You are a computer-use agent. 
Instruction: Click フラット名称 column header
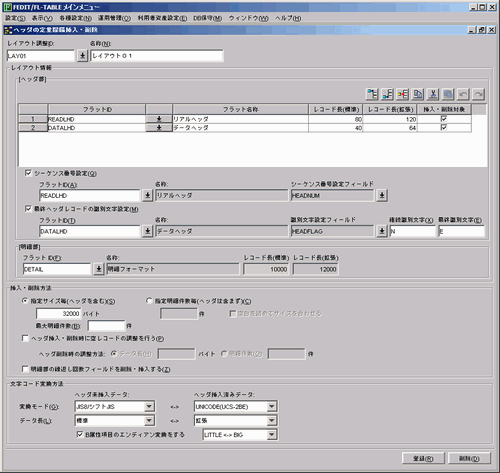pyautogui.click(x=240, y=109)
